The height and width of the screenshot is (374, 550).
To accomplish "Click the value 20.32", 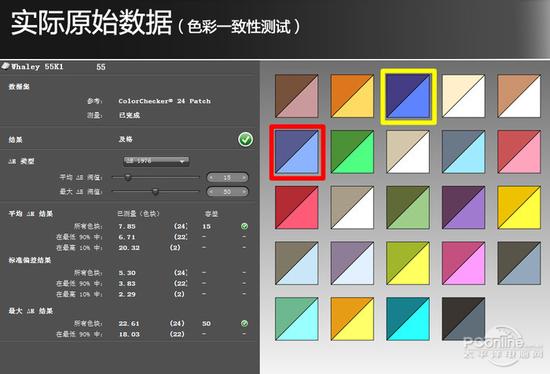I will 129,248.
